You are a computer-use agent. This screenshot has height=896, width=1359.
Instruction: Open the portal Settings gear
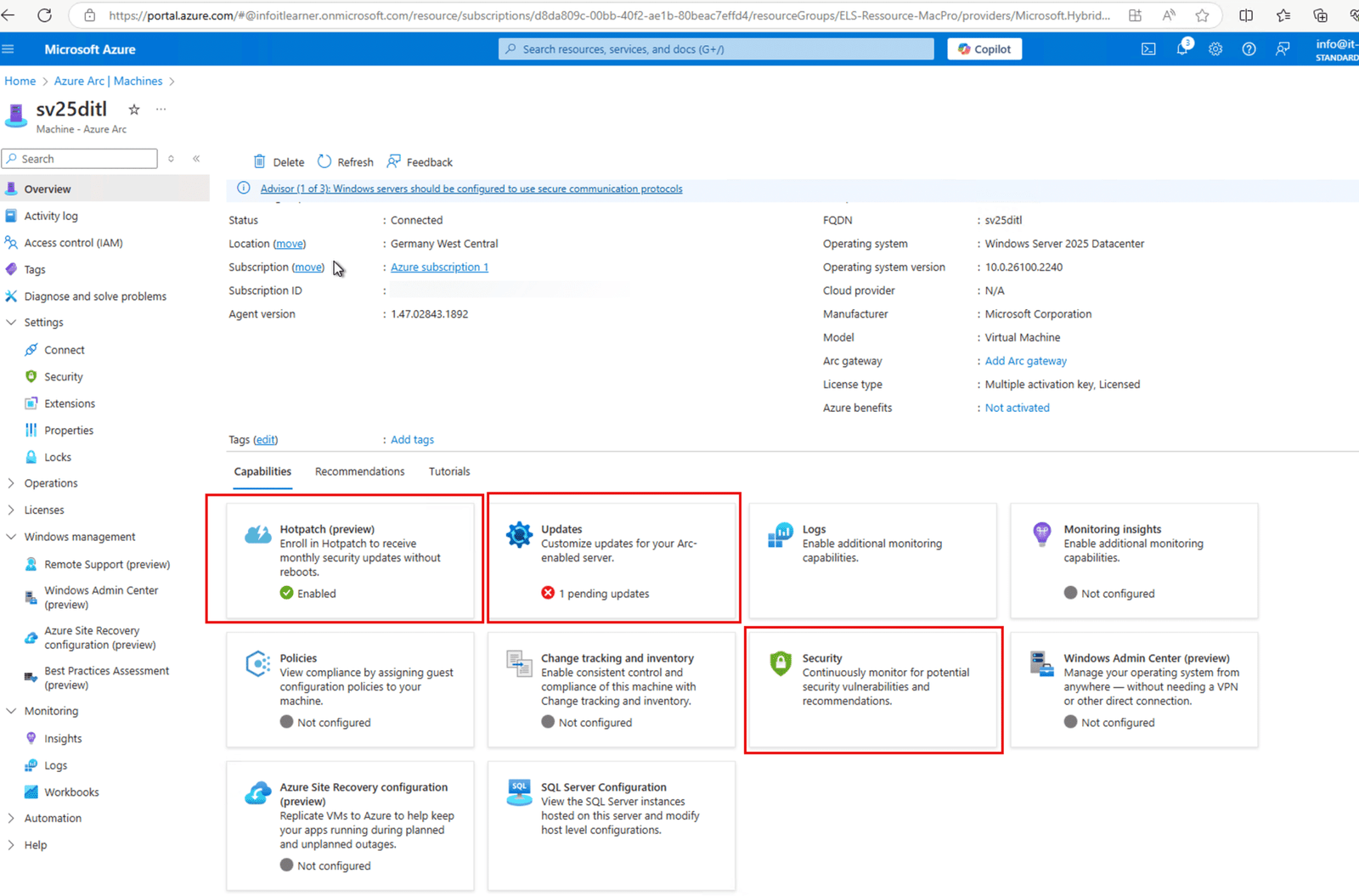pos(1215,48)
